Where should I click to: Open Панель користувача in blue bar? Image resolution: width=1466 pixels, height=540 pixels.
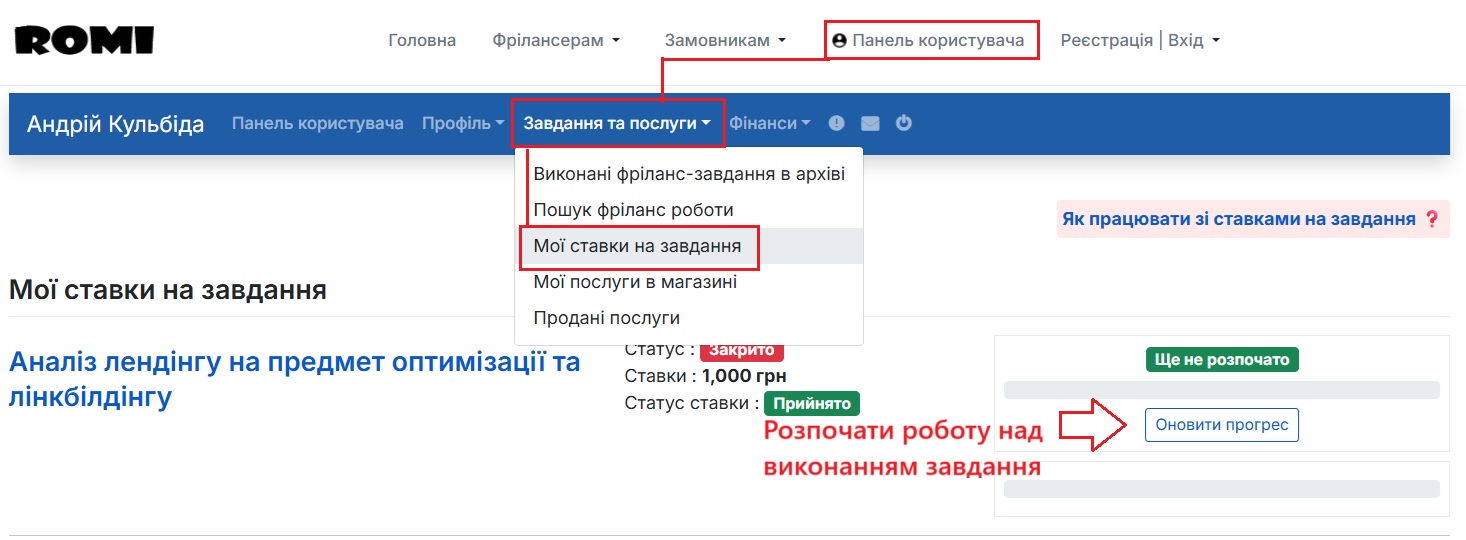[x=318, y=123]
